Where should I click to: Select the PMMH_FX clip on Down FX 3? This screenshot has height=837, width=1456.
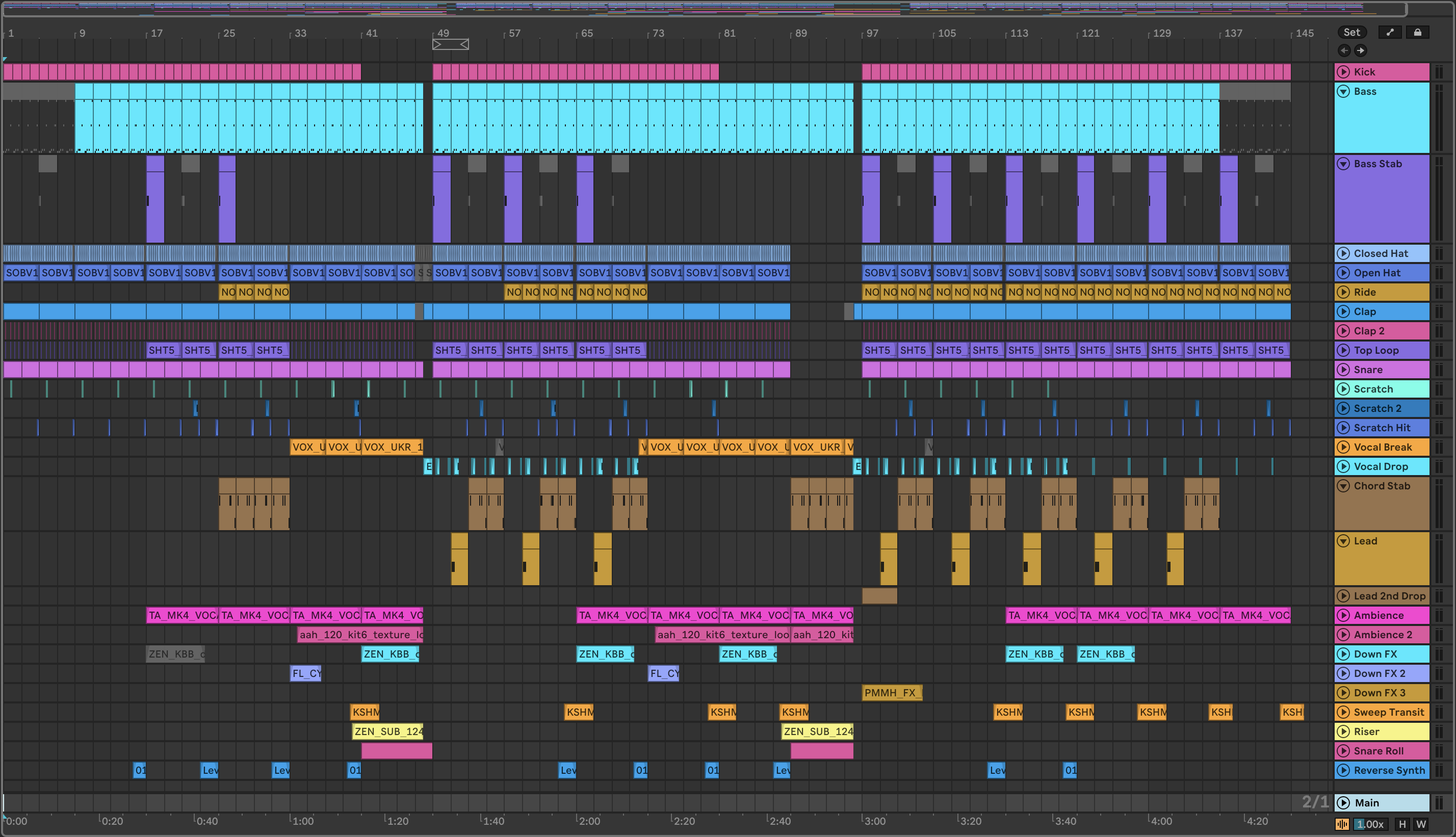[892, 693]
